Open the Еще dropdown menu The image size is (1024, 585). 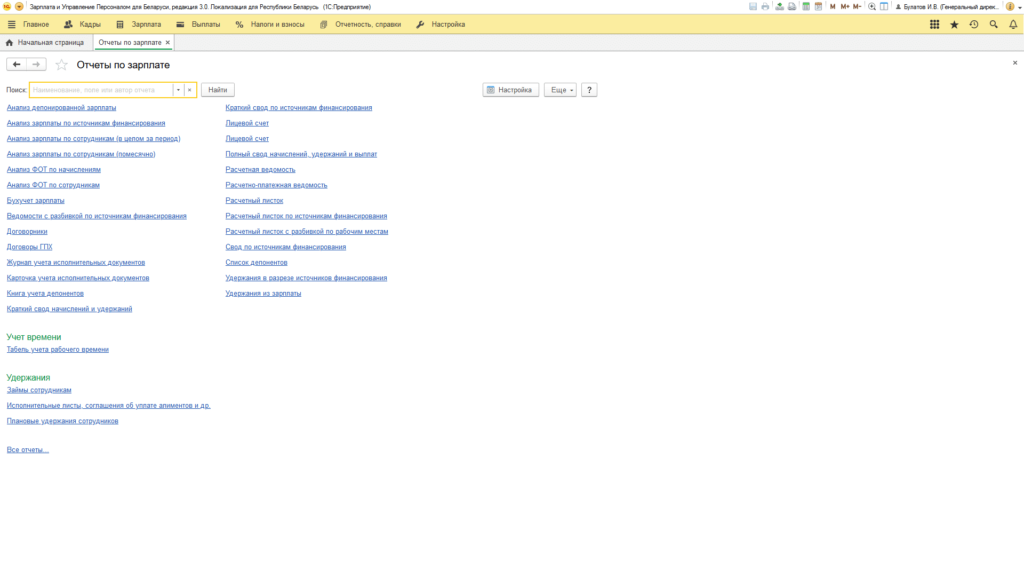click(x=560, y=90)
